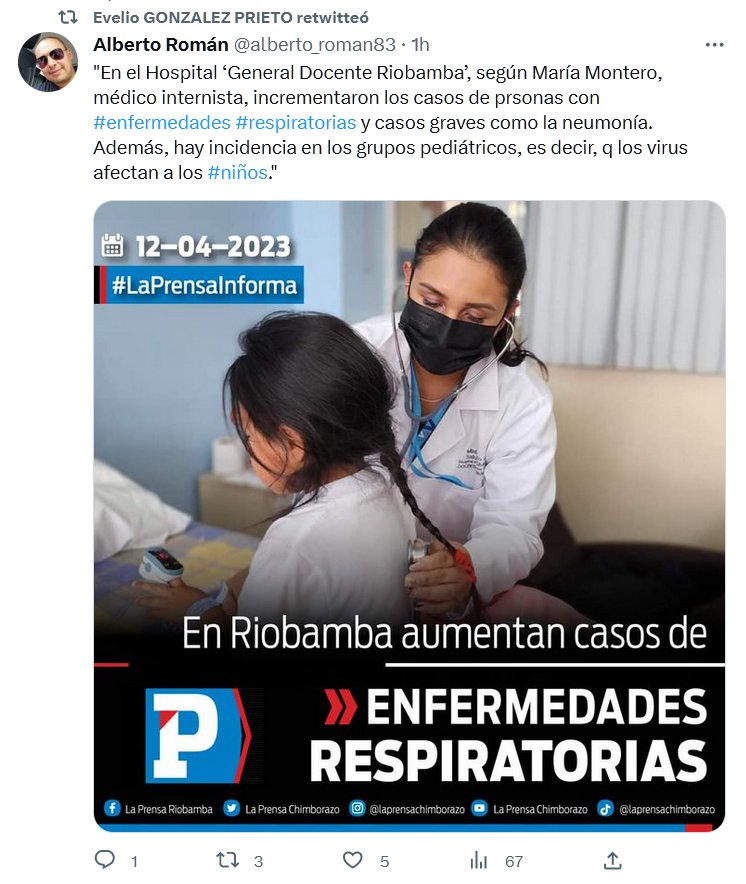The height and width of the screenshot is (884, 746).
Task: Click the #LaPrensaInforma banner in image
Action: [x=199, y=285]
